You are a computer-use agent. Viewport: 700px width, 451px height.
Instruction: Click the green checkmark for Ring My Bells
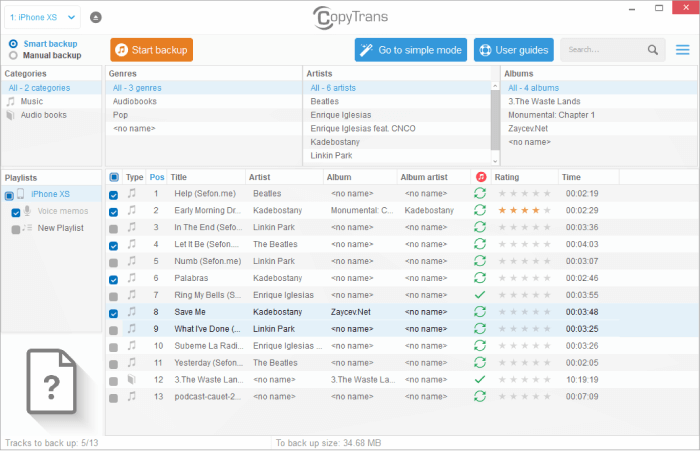(x=480, y=295)
